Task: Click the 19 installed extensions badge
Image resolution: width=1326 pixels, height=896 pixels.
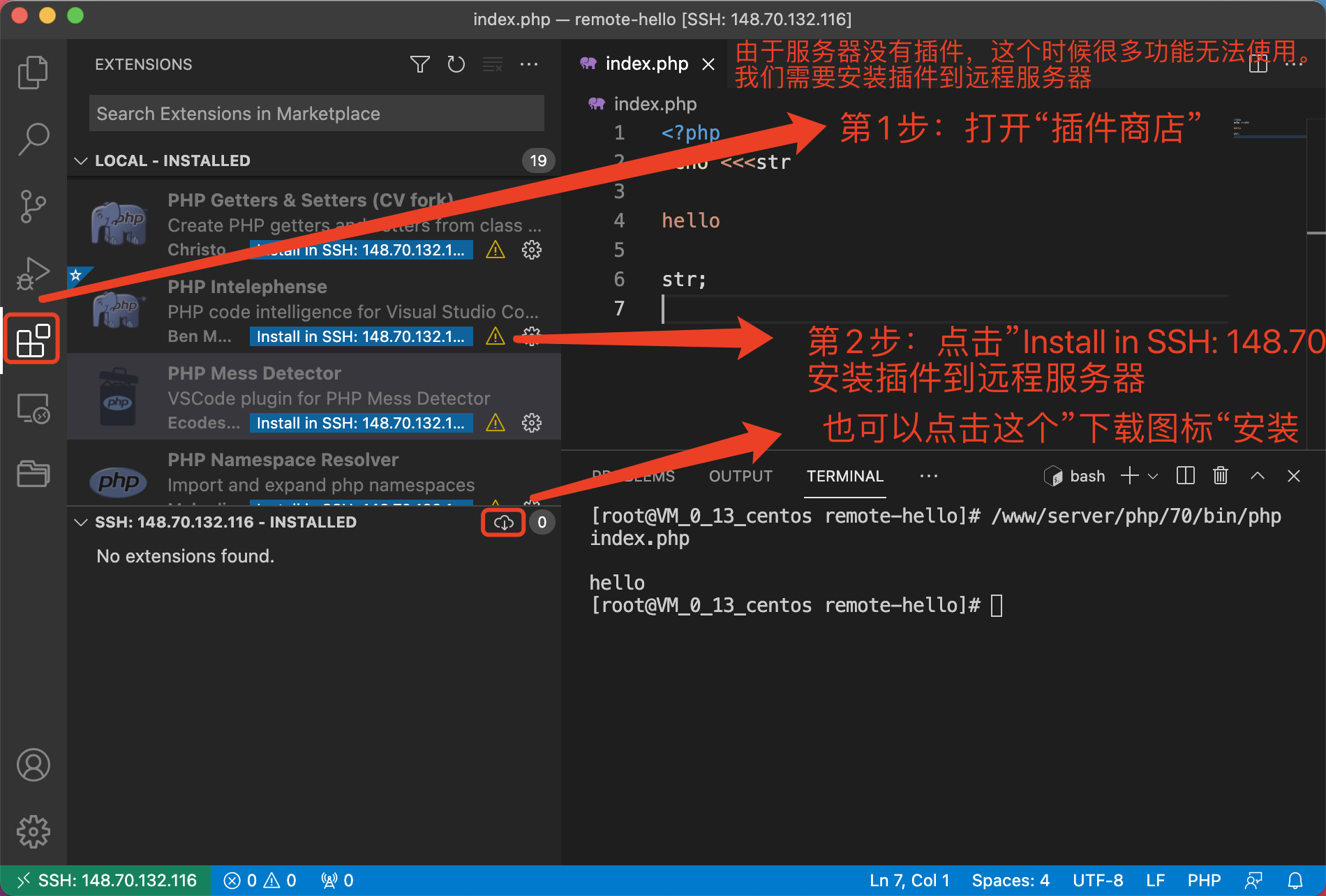Action: pyautogui.click(x=538, y=160)
